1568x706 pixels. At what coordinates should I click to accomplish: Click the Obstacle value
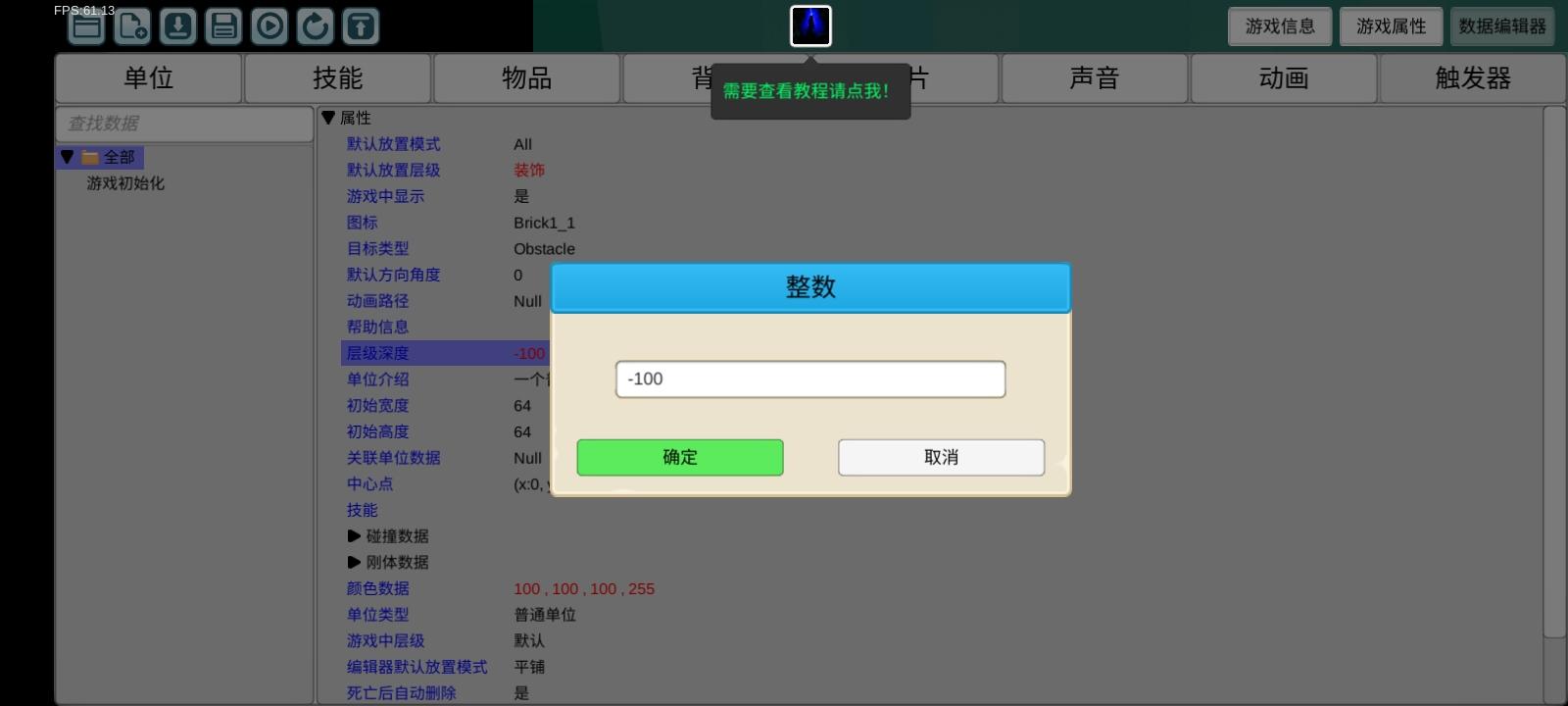(544, 249)
